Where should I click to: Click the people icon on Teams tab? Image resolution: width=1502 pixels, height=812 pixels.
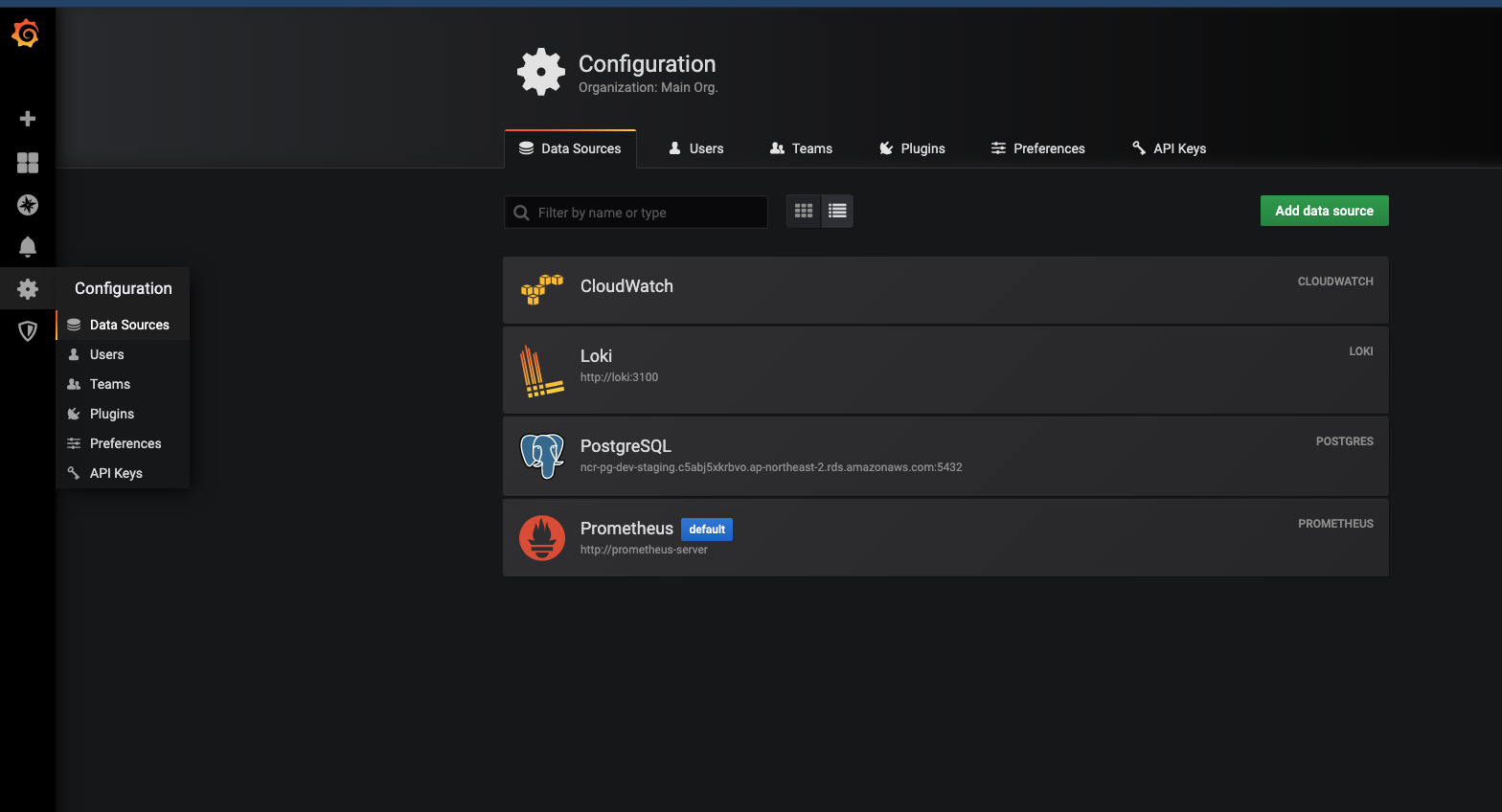777,148
